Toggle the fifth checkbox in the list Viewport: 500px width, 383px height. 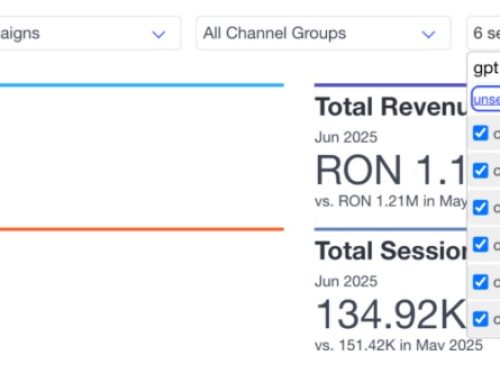480,282
